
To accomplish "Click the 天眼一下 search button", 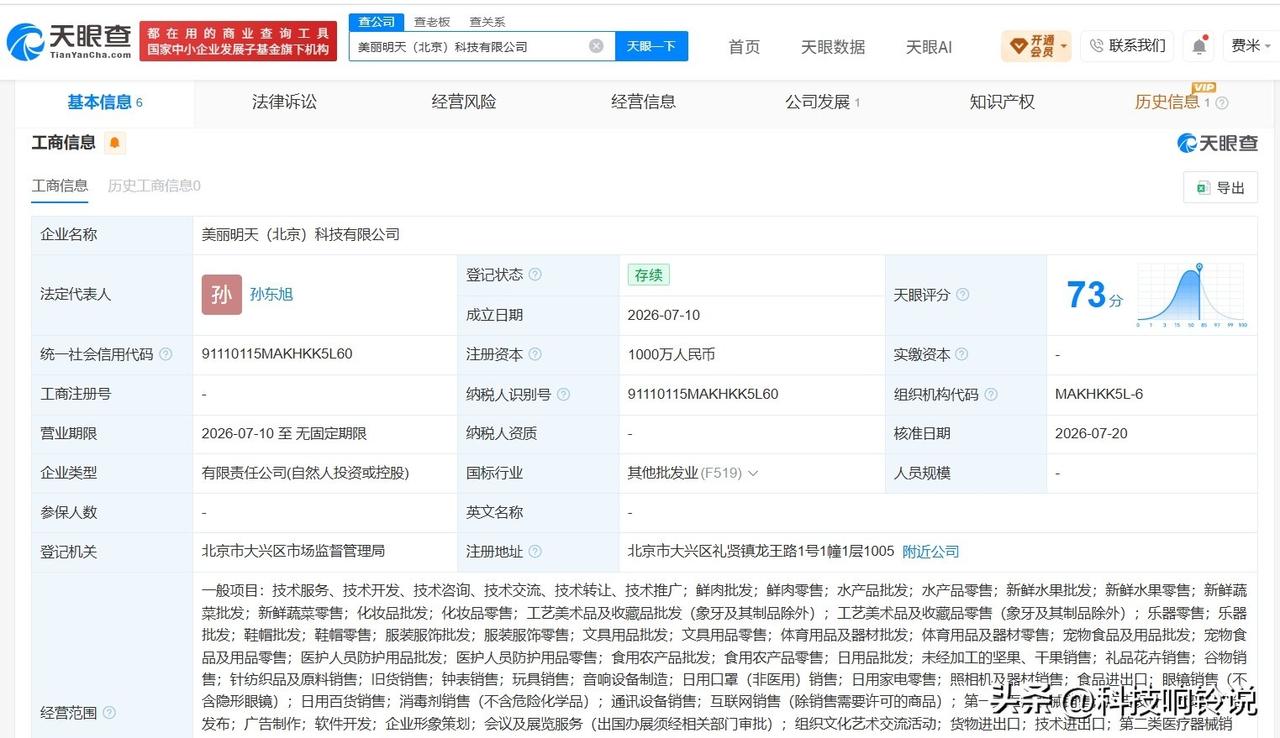I will [651, 46].
